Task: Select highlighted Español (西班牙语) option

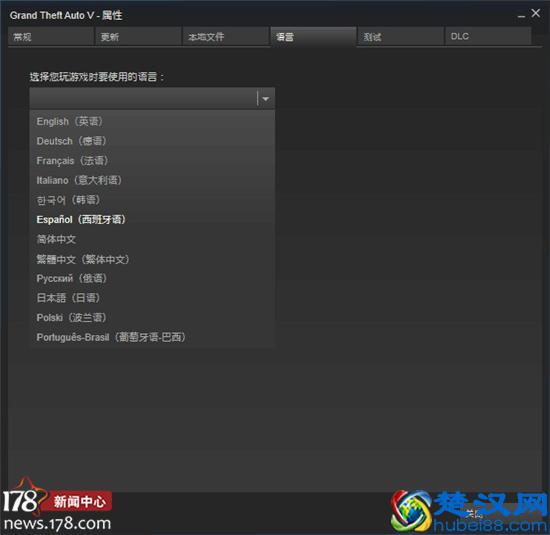Action: pyautogui.click(x=152, y=220)
